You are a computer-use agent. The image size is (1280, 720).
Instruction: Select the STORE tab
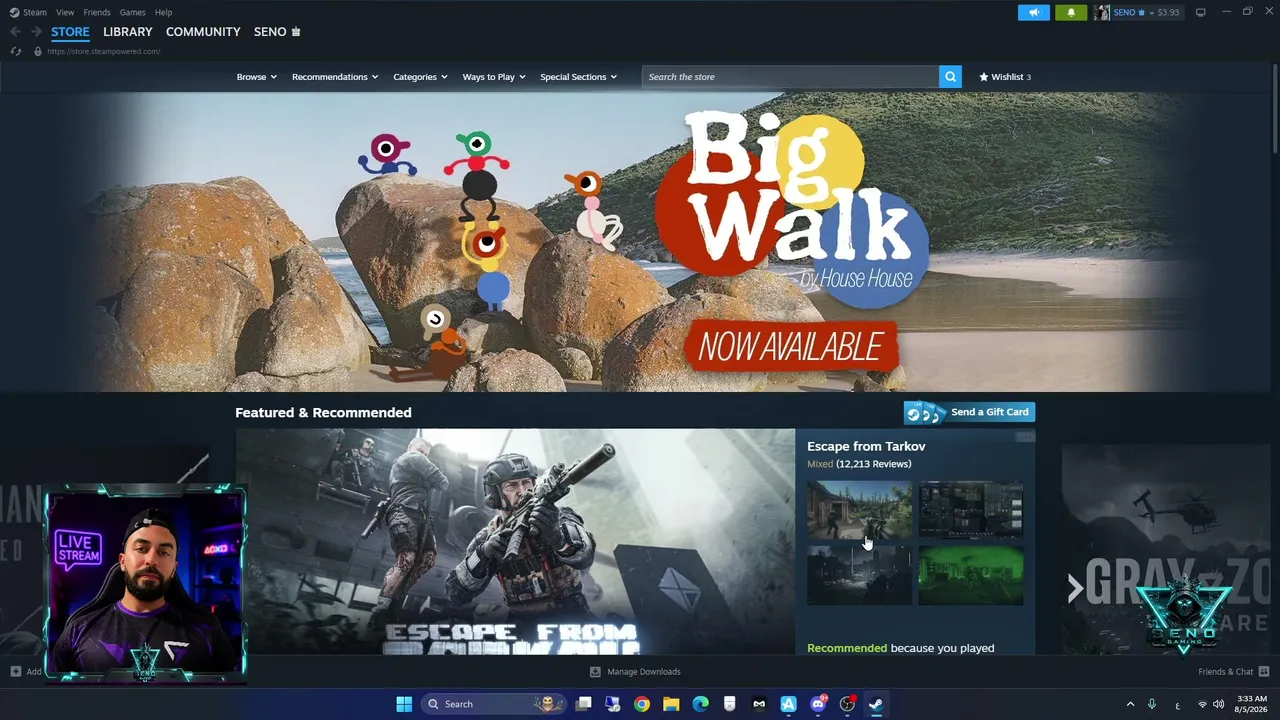pos(70,32)
